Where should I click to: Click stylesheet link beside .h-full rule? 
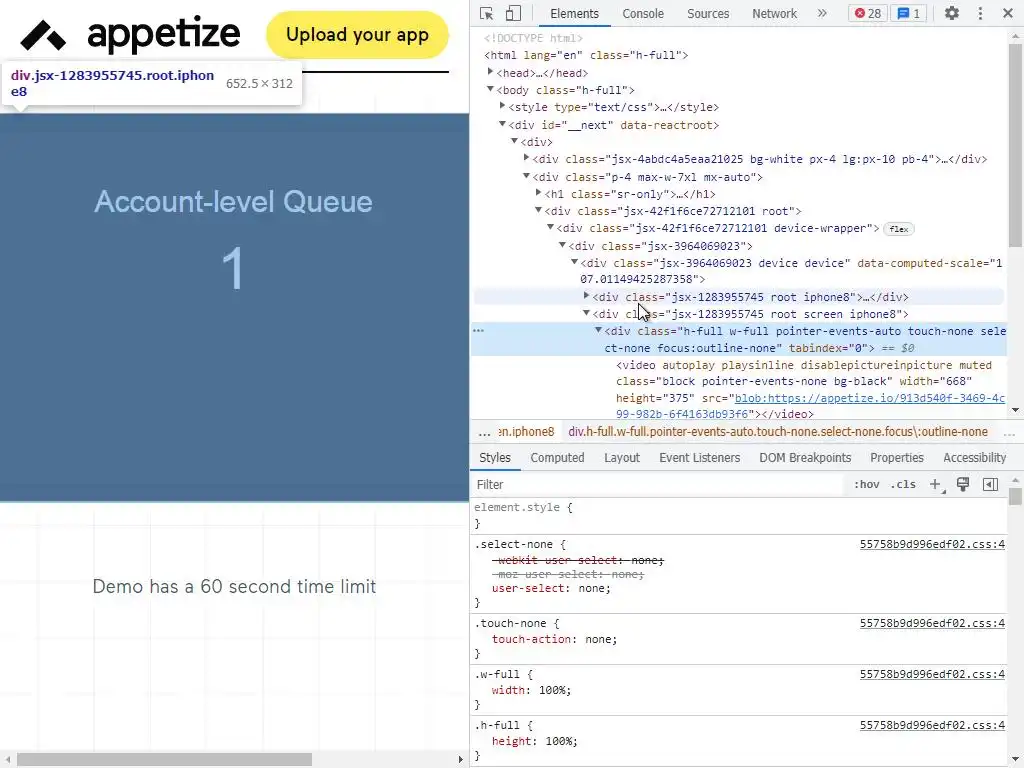pos(932,725)
